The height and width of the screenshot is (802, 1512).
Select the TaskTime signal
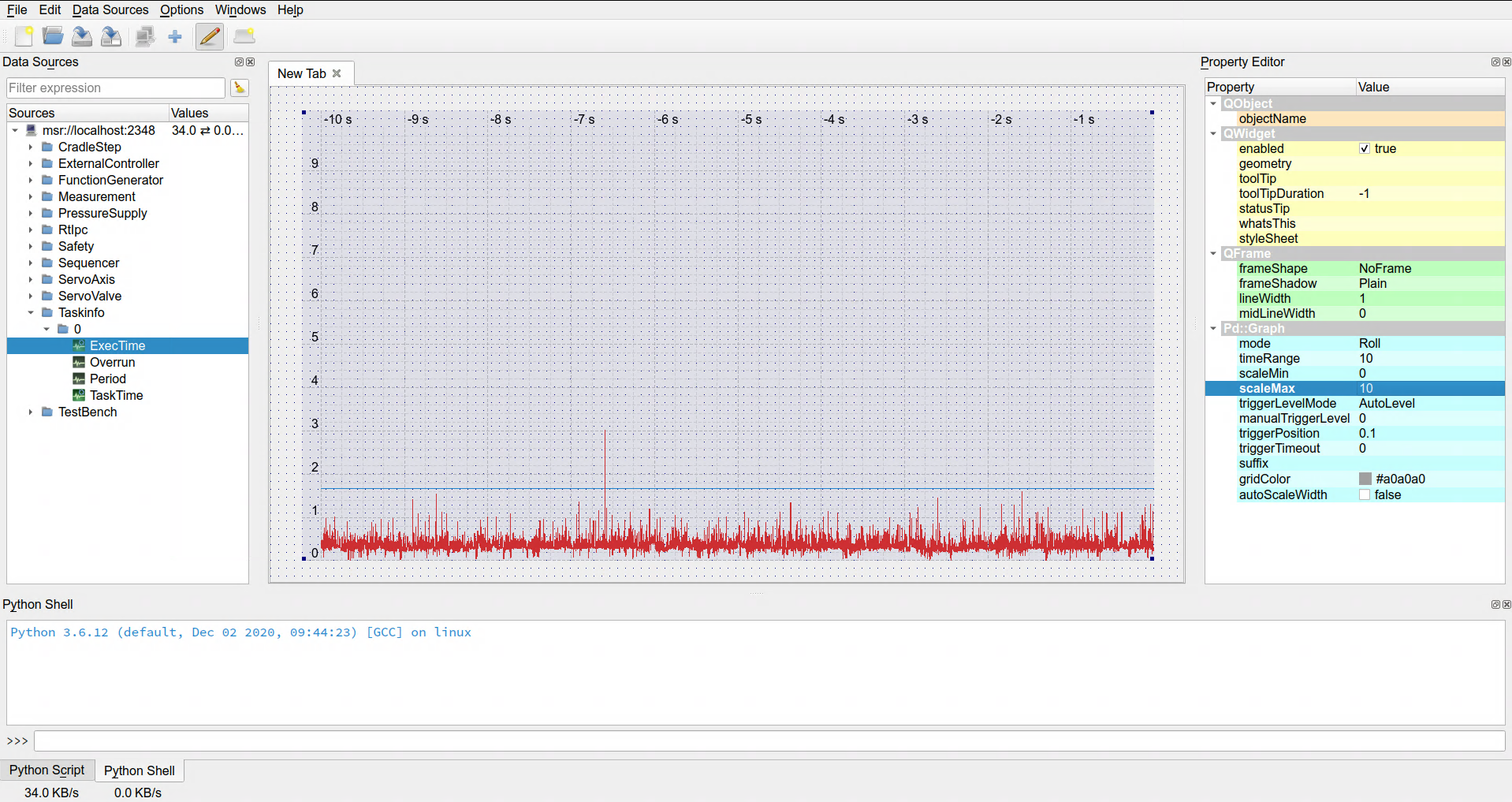pos(116,395)
